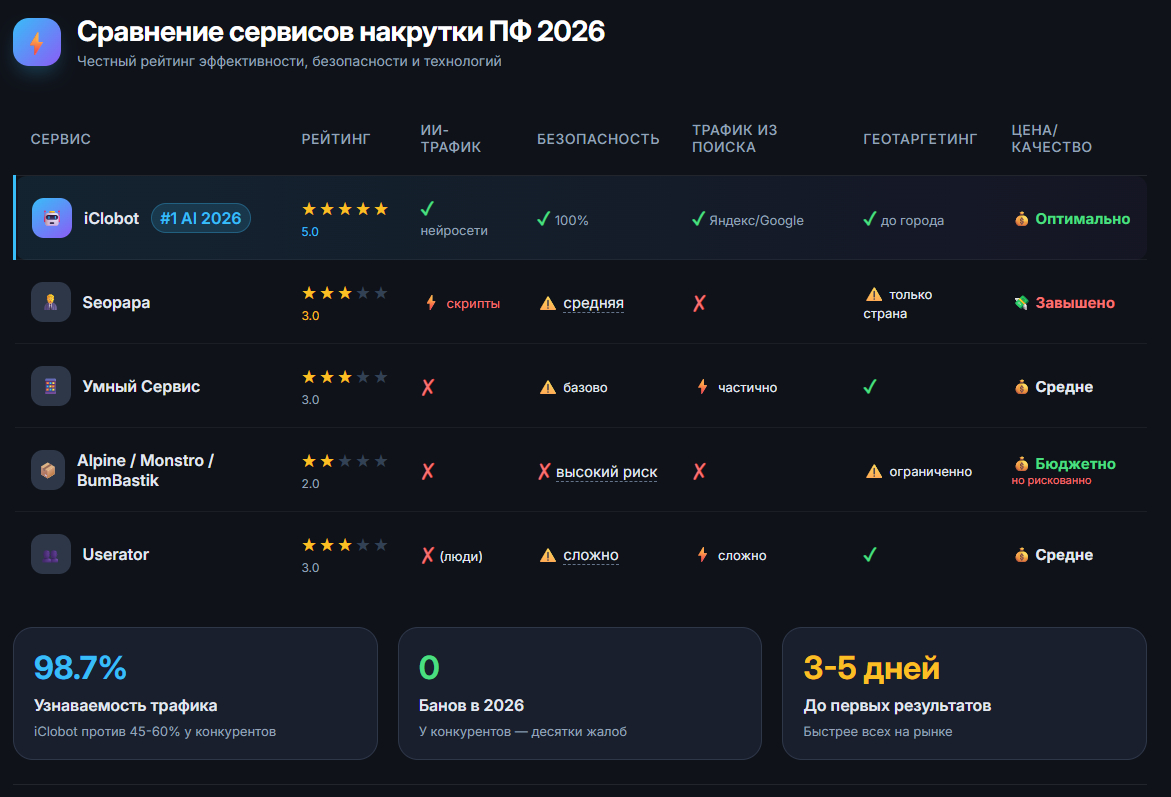Click the Userator people icon
This screenshot has height=797, width=1171.
(51, 554)
